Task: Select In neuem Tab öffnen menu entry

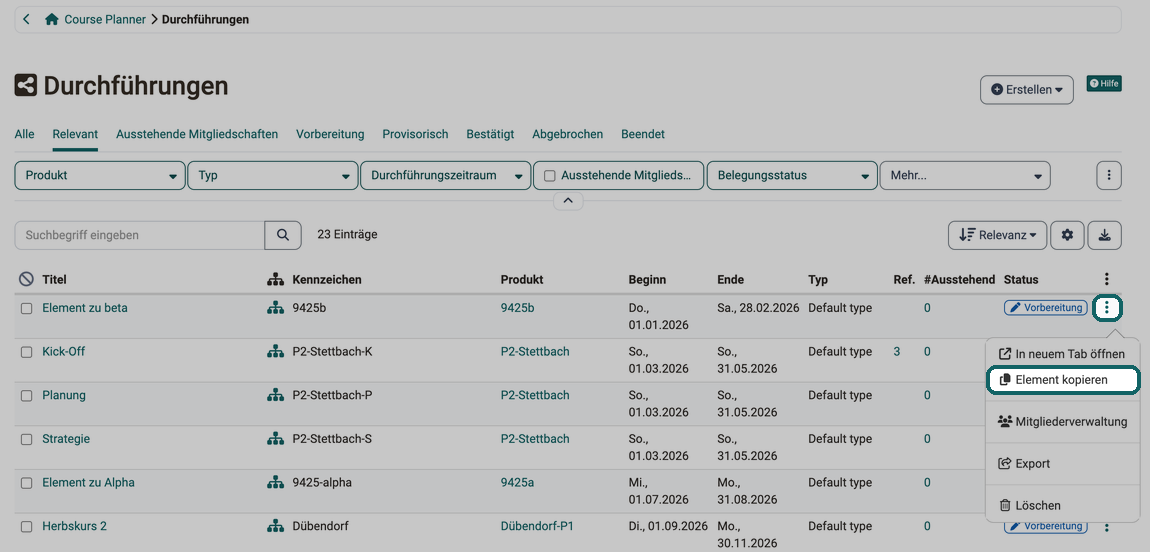Action: point(1062,353)
